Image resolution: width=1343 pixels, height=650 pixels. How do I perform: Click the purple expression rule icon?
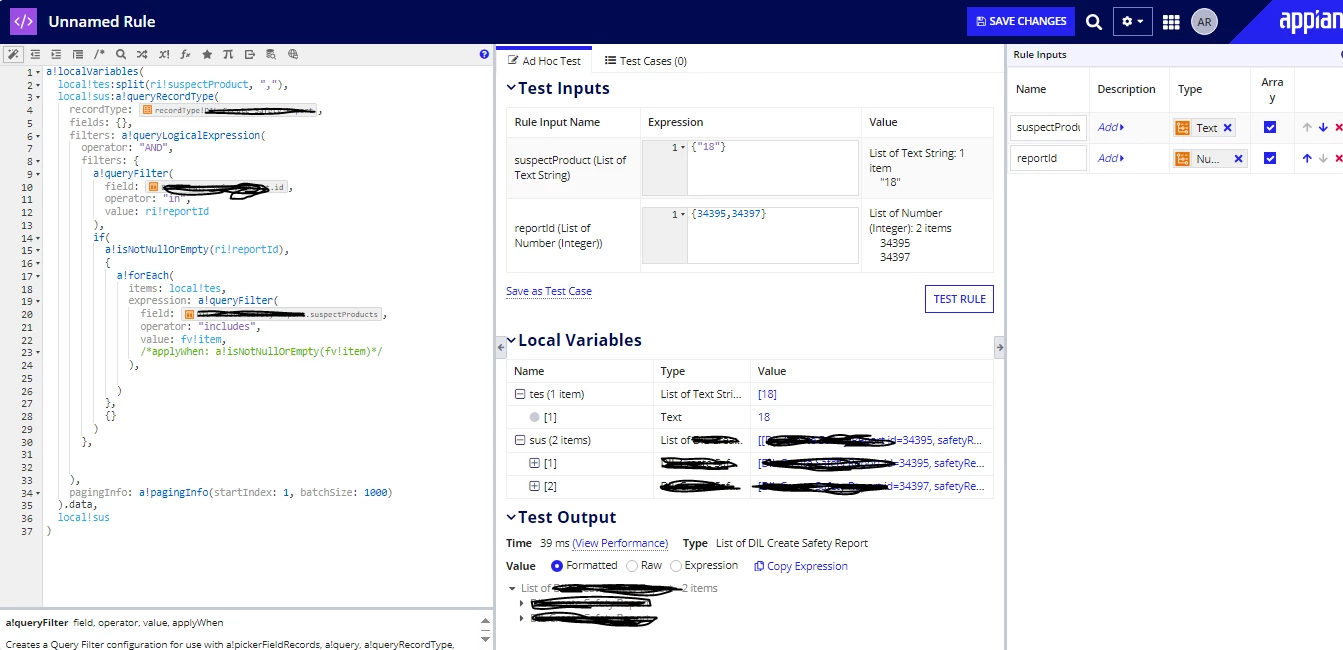[23, 21]
